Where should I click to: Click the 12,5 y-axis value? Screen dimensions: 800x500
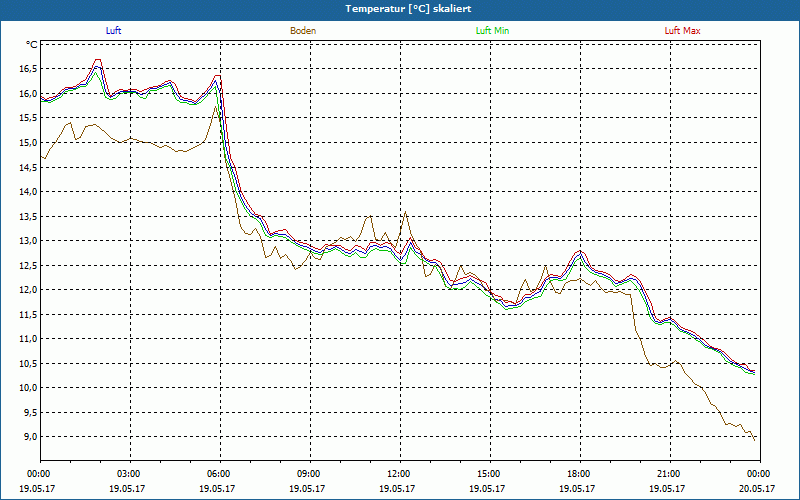pyautogui.click(x=28, y=265)
